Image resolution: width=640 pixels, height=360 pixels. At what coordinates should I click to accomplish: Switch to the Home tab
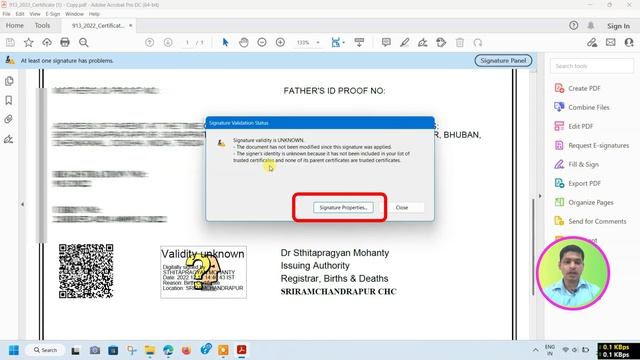[15, 25]
